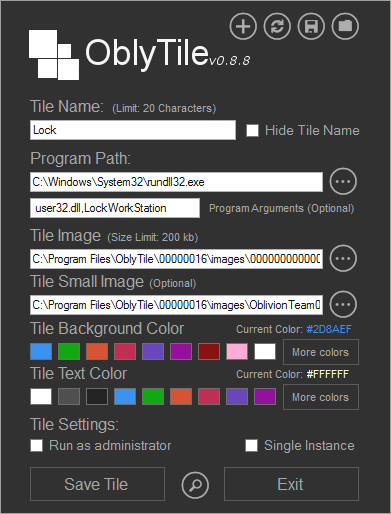Select dark red tile background color swatch
Image resolution: width=391 pixels, height=514 pixels.
(x=209, y=352)
